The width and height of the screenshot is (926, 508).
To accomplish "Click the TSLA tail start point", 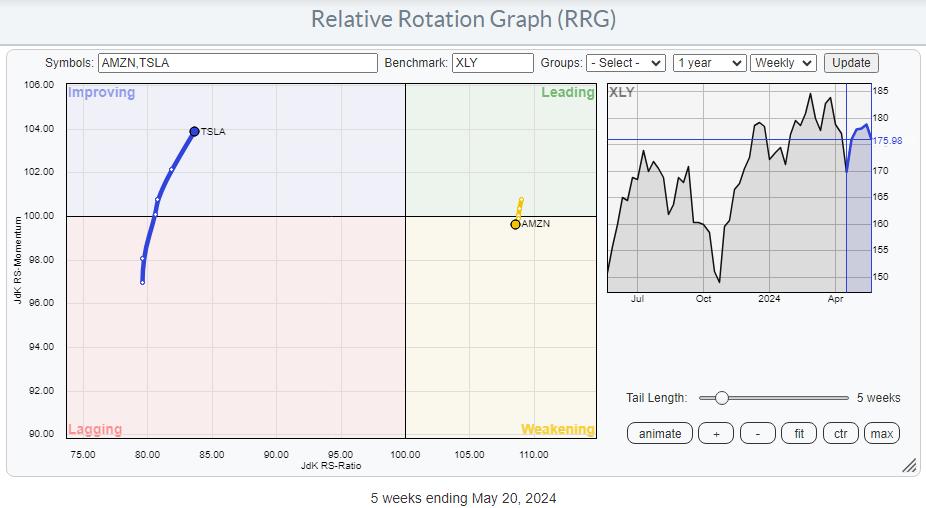I will [142, 282].
